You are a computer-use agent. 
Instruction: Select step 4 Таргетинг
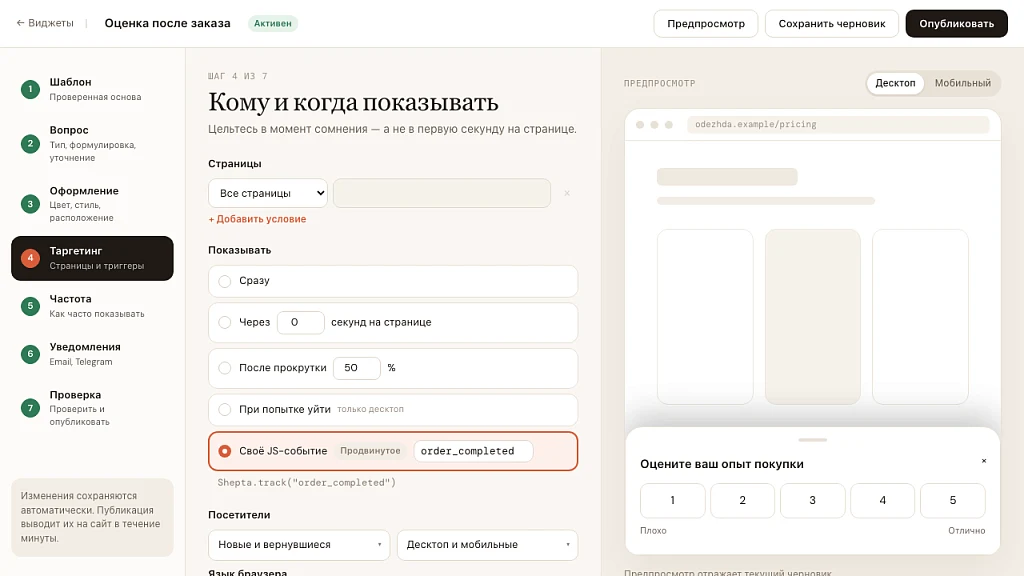(x=92, y=259)
